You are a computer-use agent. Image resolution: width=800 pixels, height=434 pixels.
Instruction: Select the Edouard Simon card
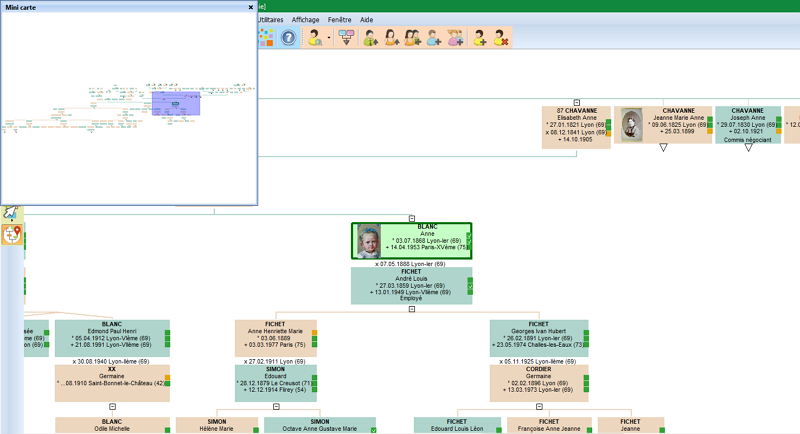(x=276, y=383)
